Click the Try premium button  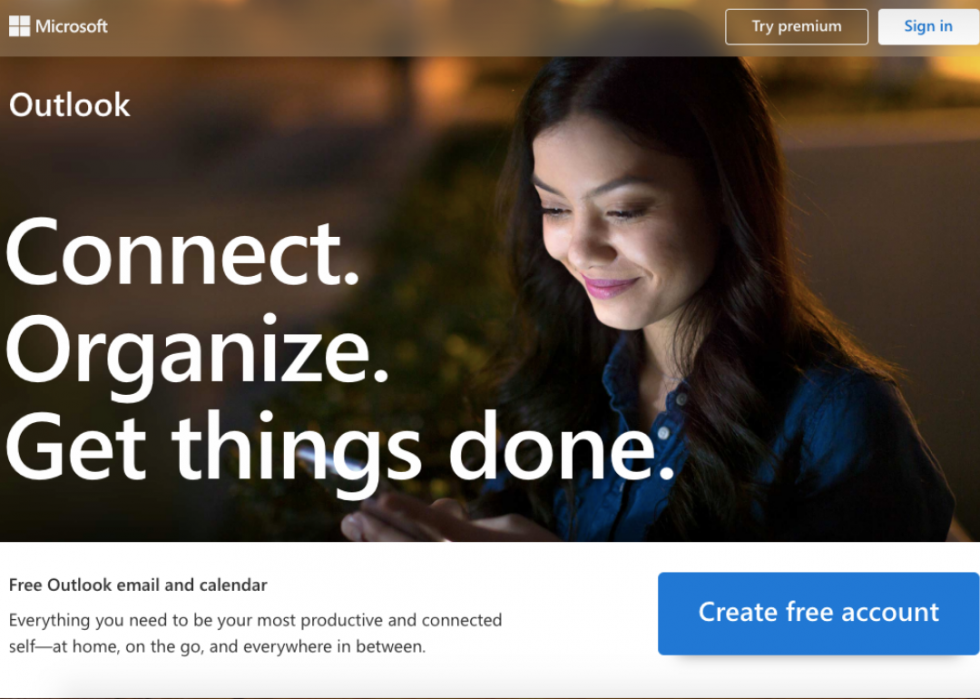pyautogui.click(x=796, y=27)
